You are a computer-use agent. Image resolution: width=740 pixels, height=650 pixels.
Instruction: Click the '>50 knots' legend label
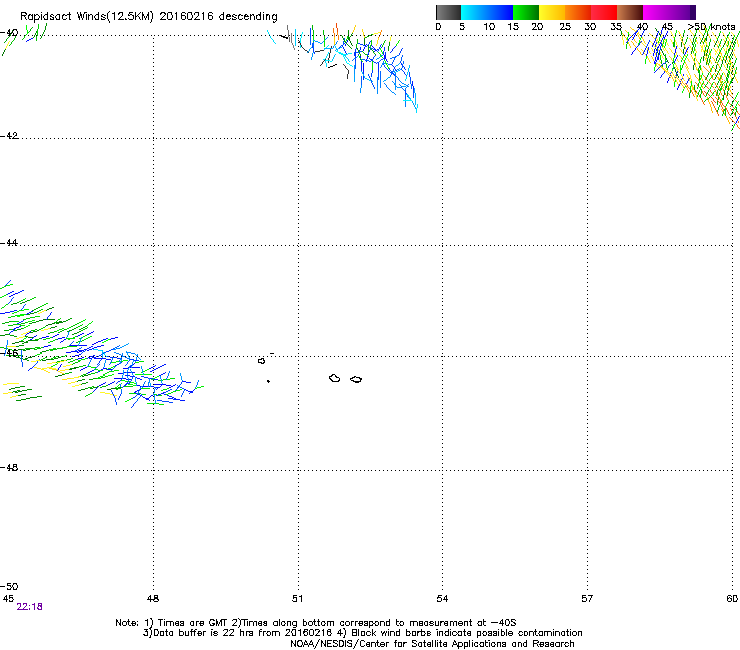(712, 27)
